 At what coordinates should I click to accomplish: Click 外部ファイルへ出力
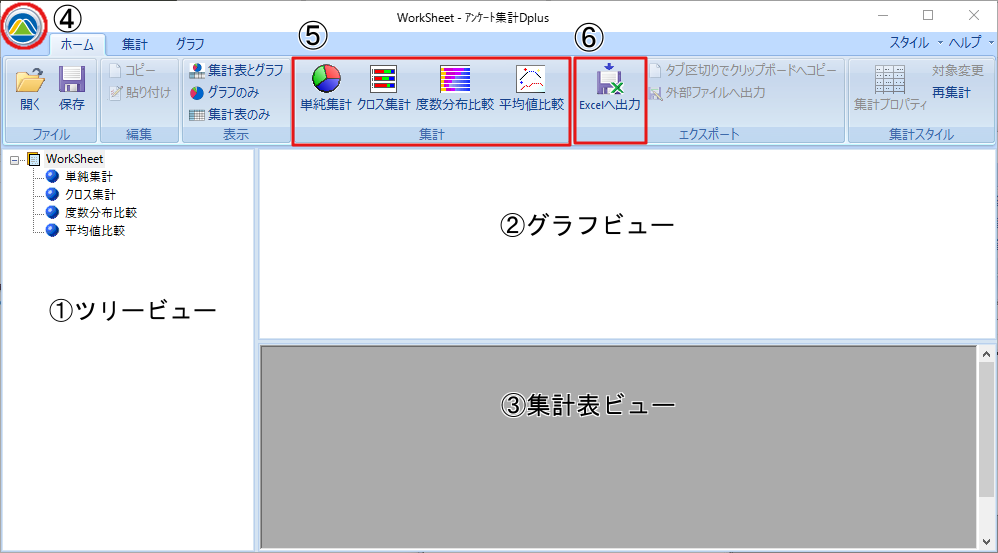707,93
